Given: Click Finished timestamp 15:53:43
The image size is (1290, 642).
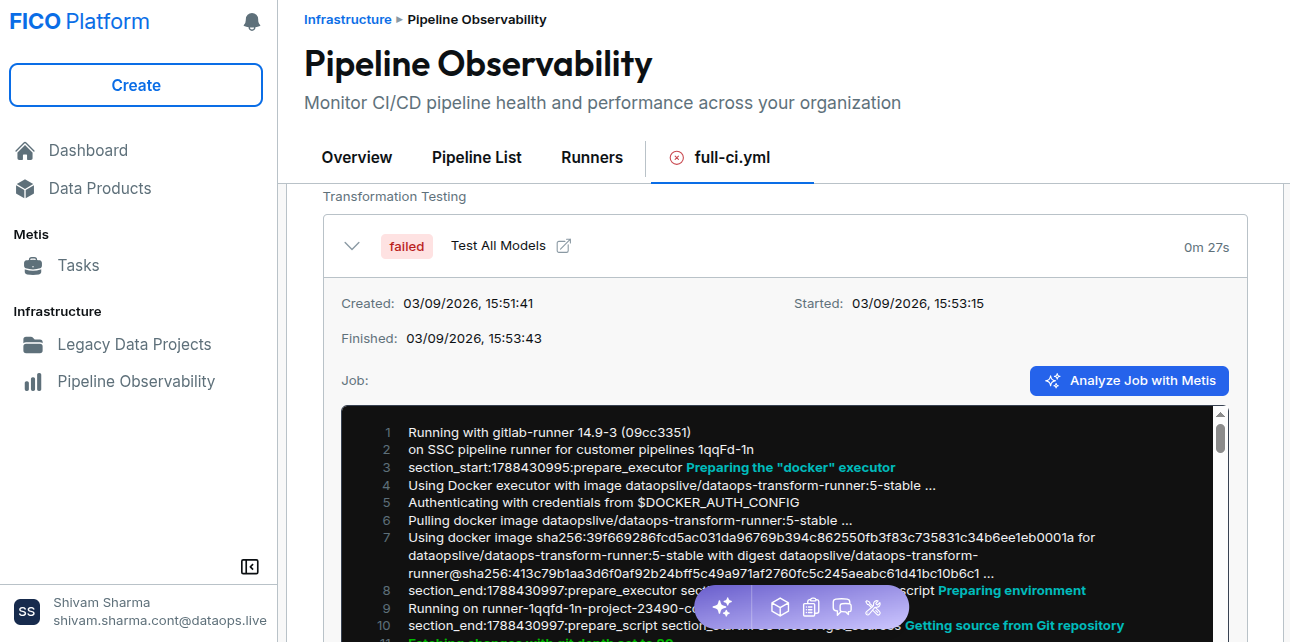Looking at the screenshot, I should pyautogui.click(x=474, y=339).
